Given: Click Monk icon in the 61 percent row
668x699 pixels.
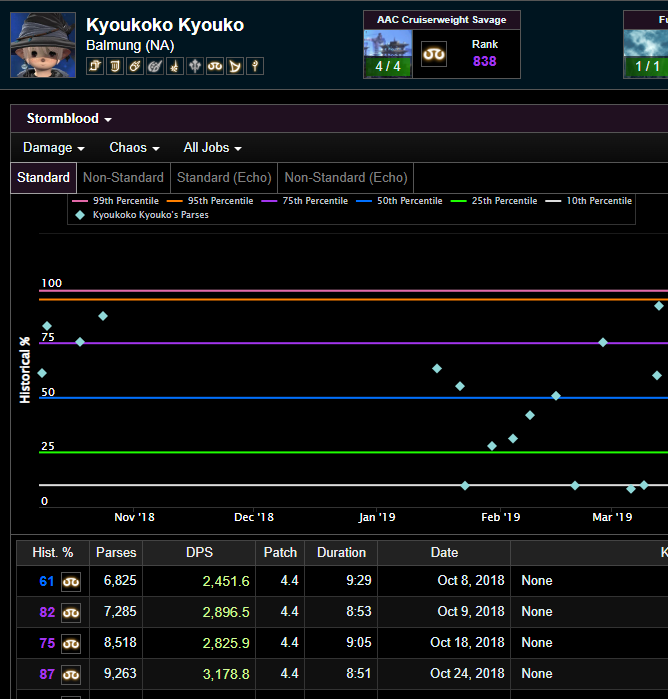Looking at the screenshot, I should (71, 581).
